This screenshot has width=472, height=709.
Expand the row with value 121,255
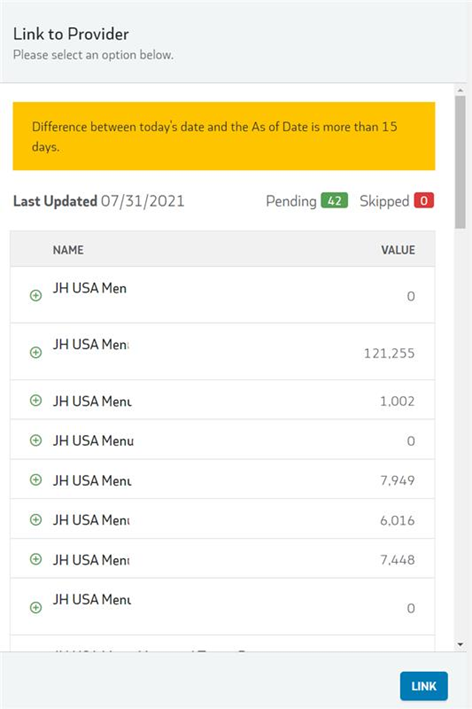tap(36, 352)
